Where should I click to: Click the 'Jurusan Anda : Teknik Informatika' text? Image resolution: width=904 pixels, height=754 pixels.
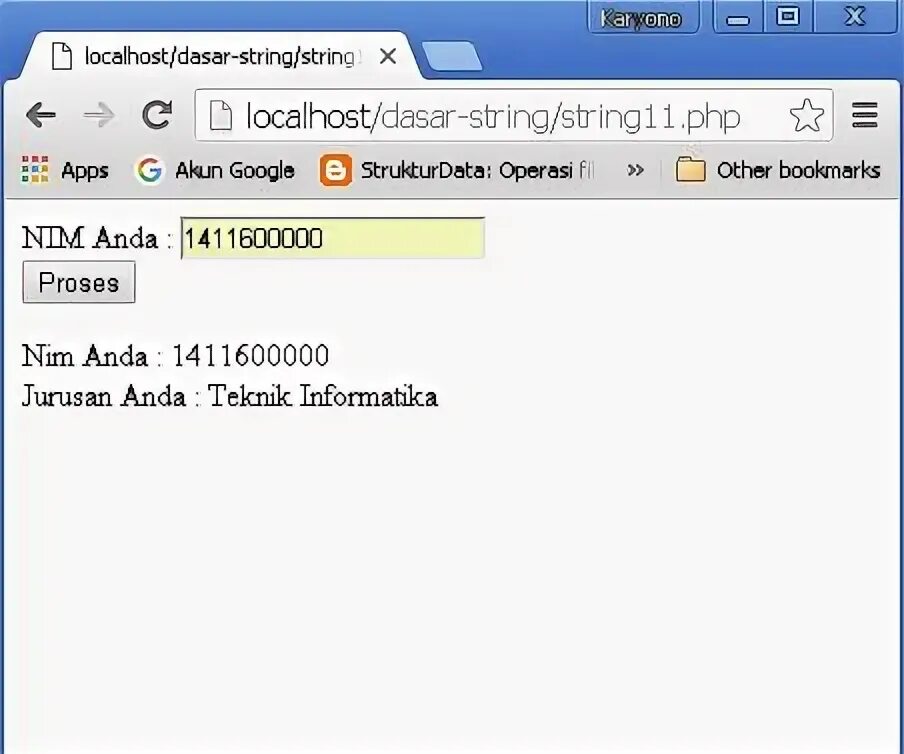tap(229, 396)
